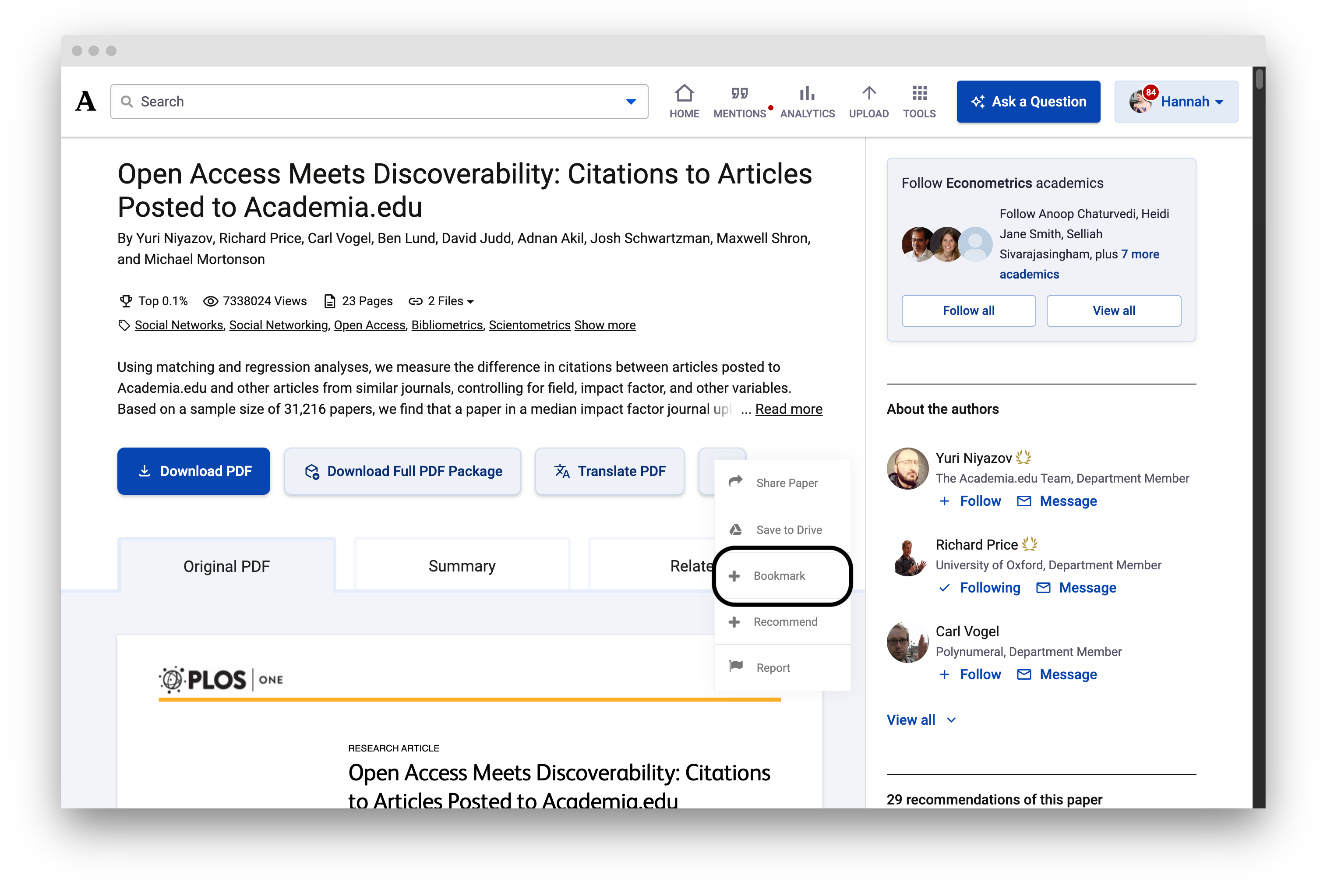The image size is (1327, 896).
Task: Select Bookmark from the dropdown menu
Action: coord(782,575)
